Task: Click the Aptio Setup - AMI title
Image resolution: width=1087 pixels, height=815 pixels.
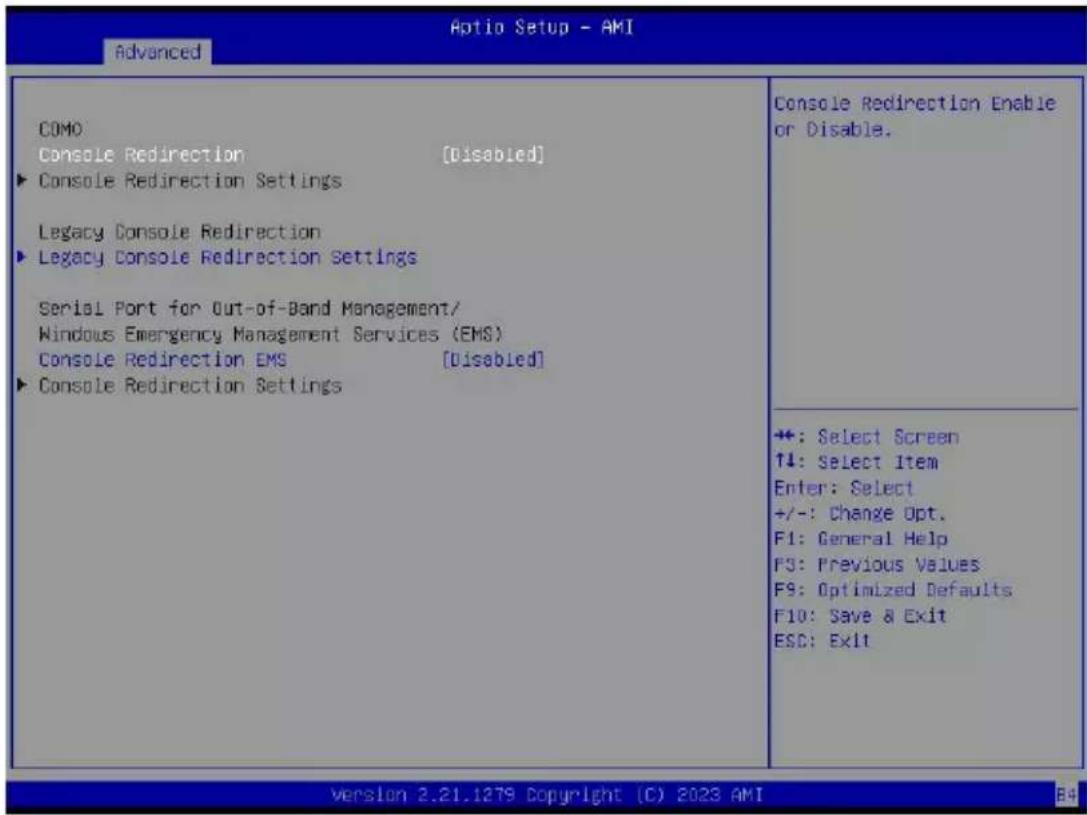Action: point(541,28)
